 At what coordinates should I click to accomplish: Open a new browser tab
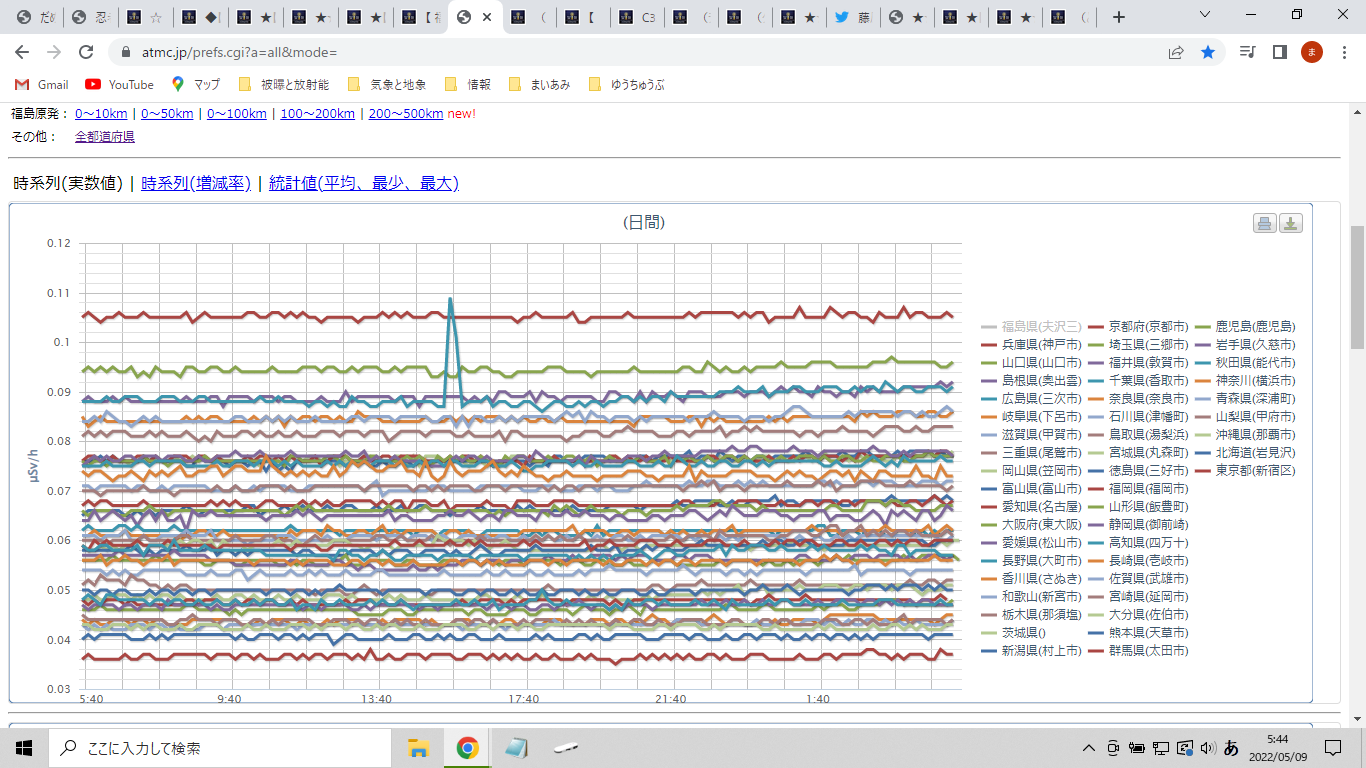1119,17
